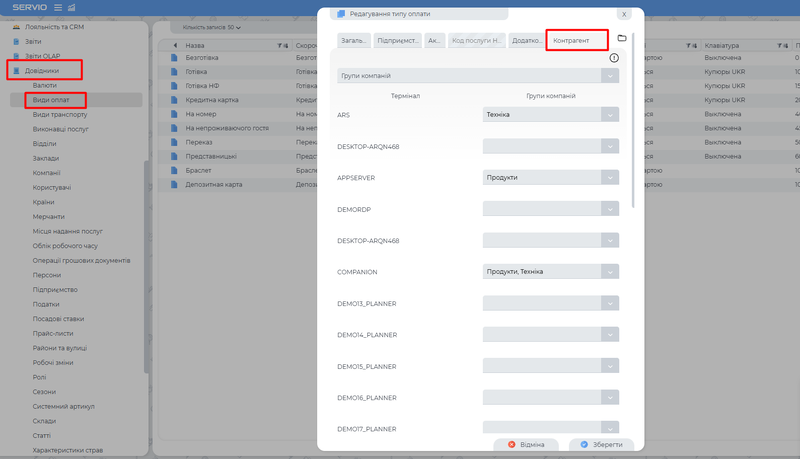The image size is (800, 459).
Task: Open the chart icon in the top bar
Action: 71,8
